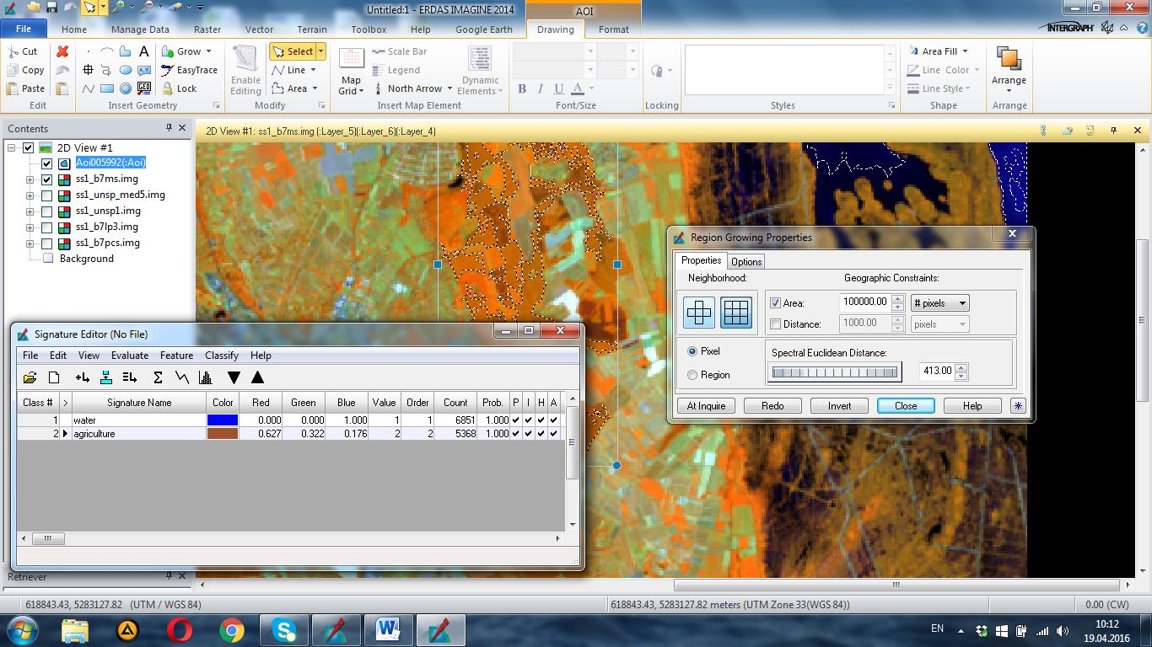Open Evaluate menu in Signature Editor
The height and width of the screenshot is (647, 1152).
point(129,355)
